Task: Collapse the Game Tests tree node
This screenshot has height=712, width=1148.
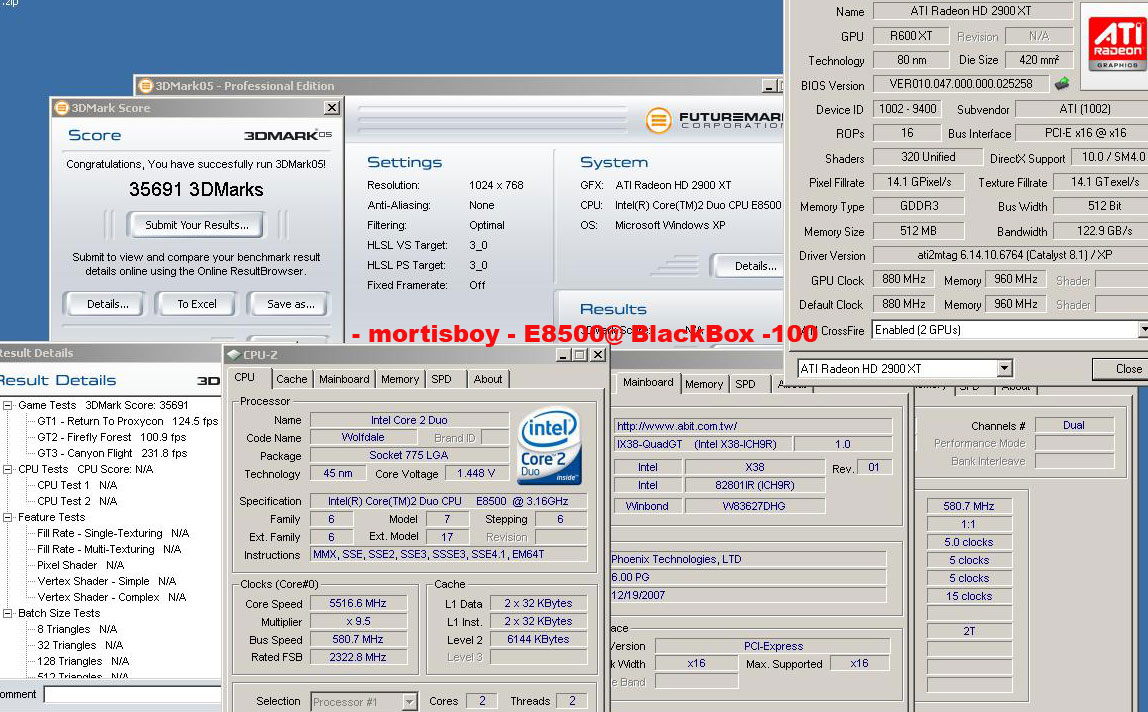Action: pos(7,405)
